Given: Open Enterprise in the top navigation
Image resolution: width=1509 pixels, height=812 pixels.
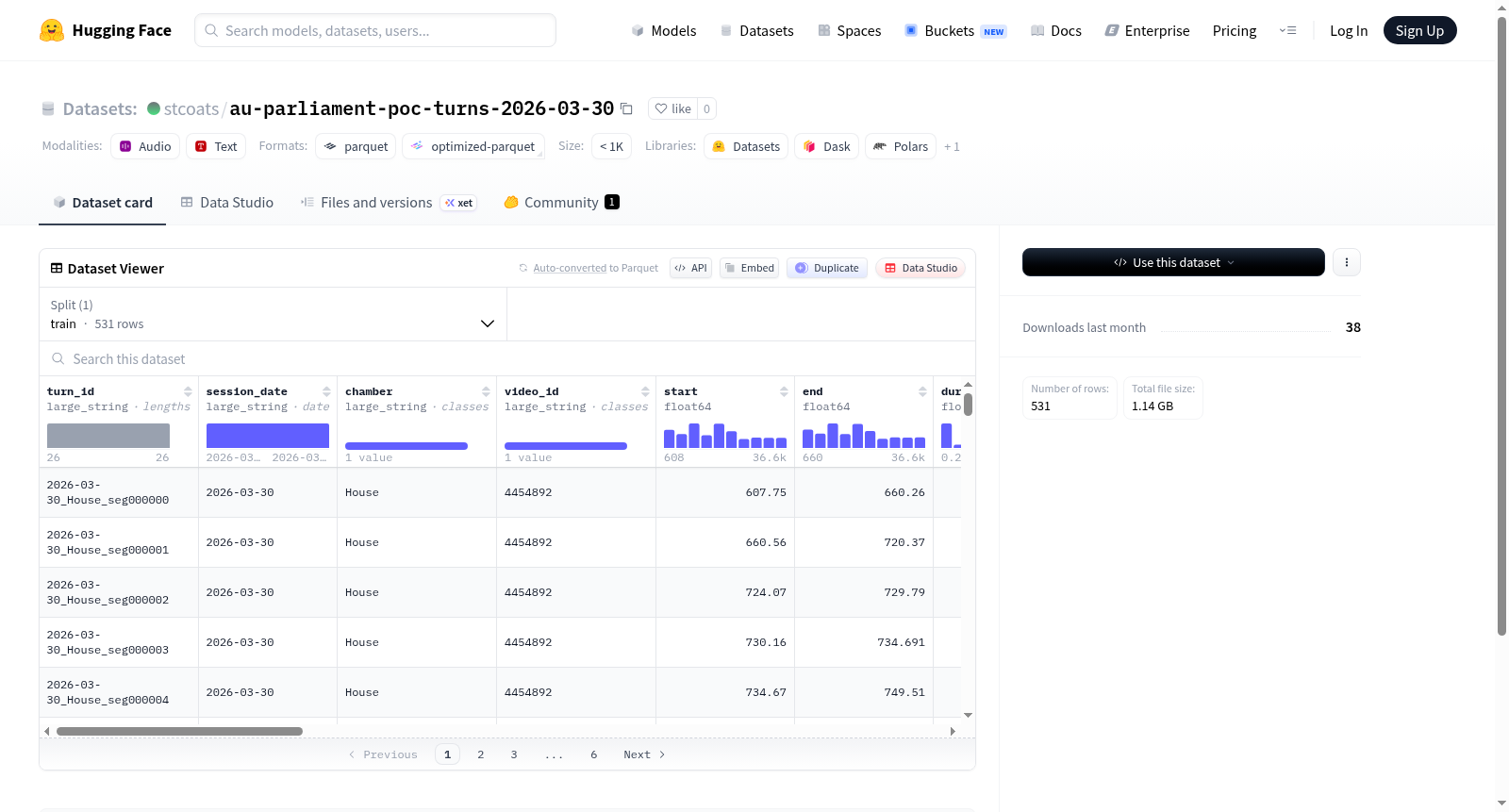Looking at the screenshot, I should pyautogui.click(x=1147, y=30).
